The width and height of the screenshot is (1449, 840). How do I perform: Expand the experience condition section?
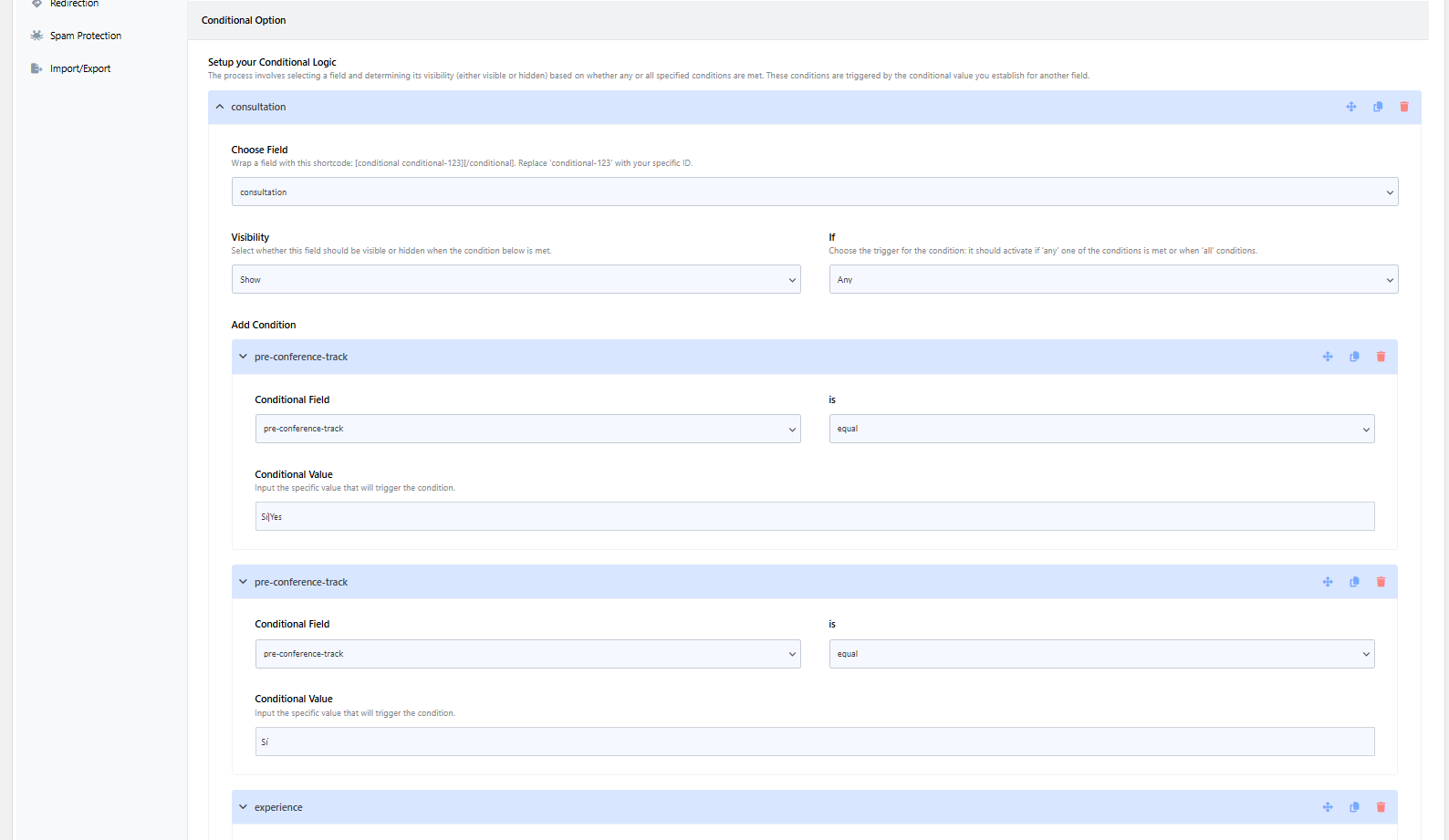tap(243, 807)
